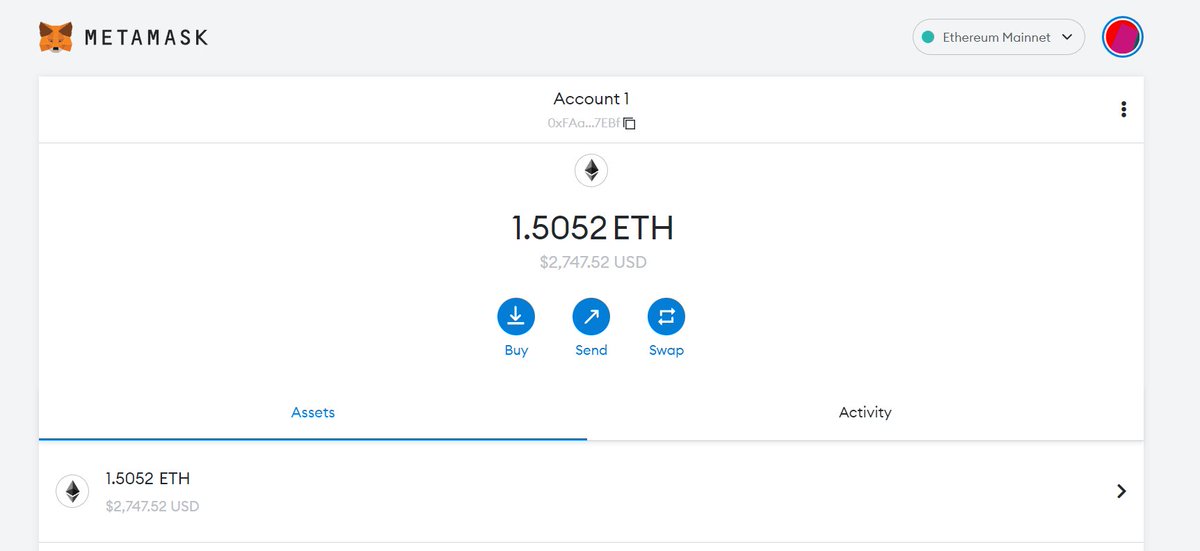Open the account avatar menu

pos(1122,37)
